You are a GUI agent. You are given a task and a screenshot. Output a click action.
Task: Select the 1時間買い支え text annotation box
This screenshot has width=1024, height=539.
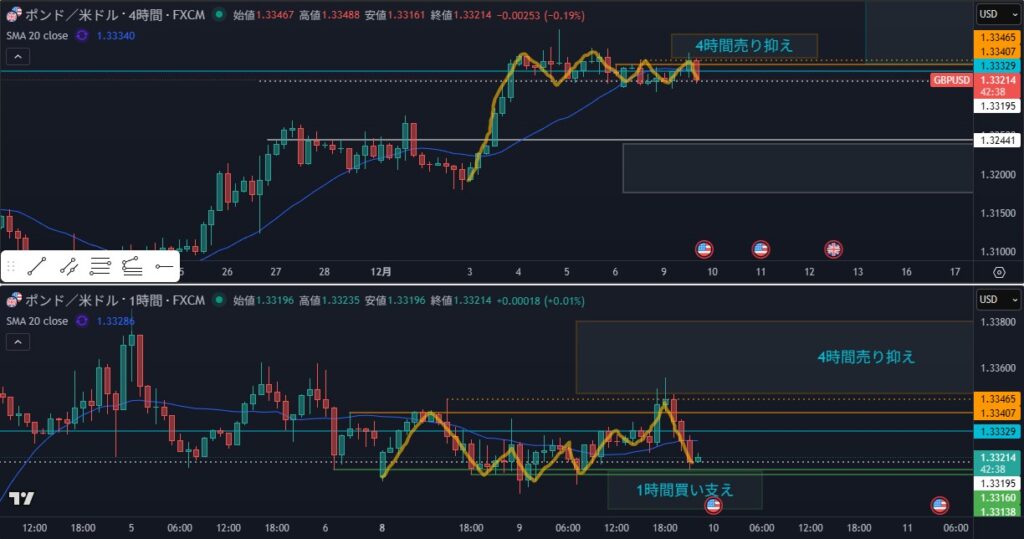click(x=685, y=490)
